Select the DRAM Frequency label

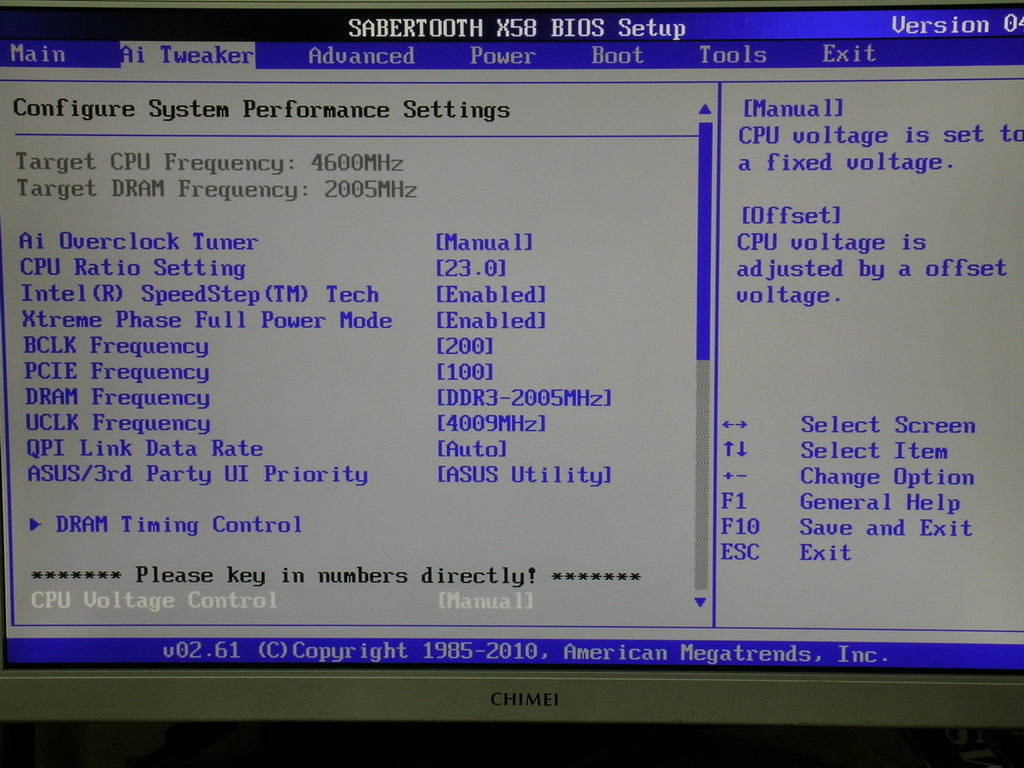pos(118,397)
